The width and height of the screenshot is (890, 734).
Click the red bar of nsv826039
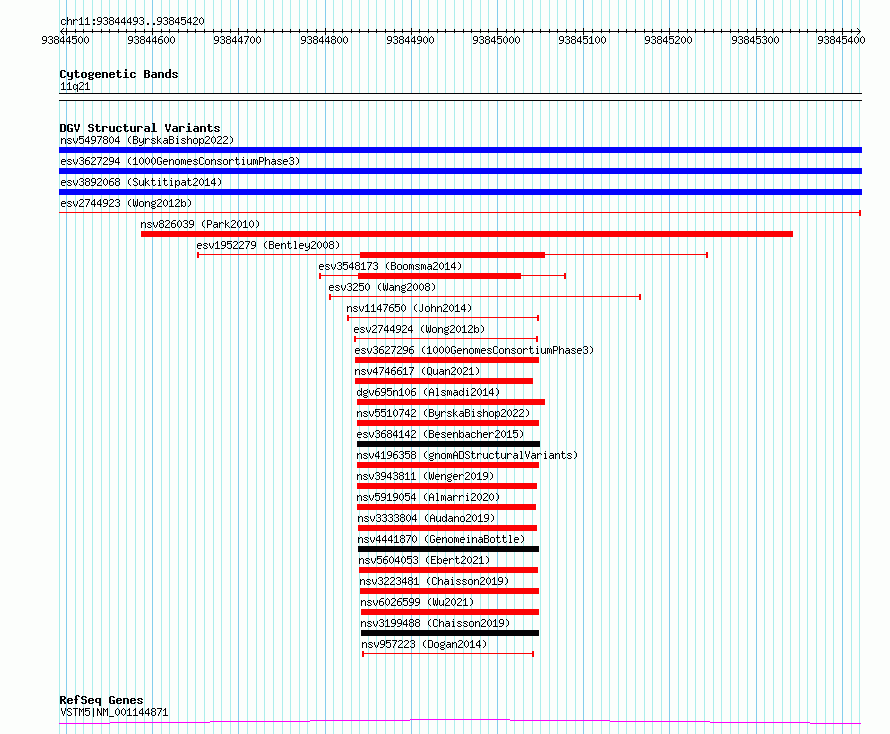pyautogui.click(x=467, y=234)
